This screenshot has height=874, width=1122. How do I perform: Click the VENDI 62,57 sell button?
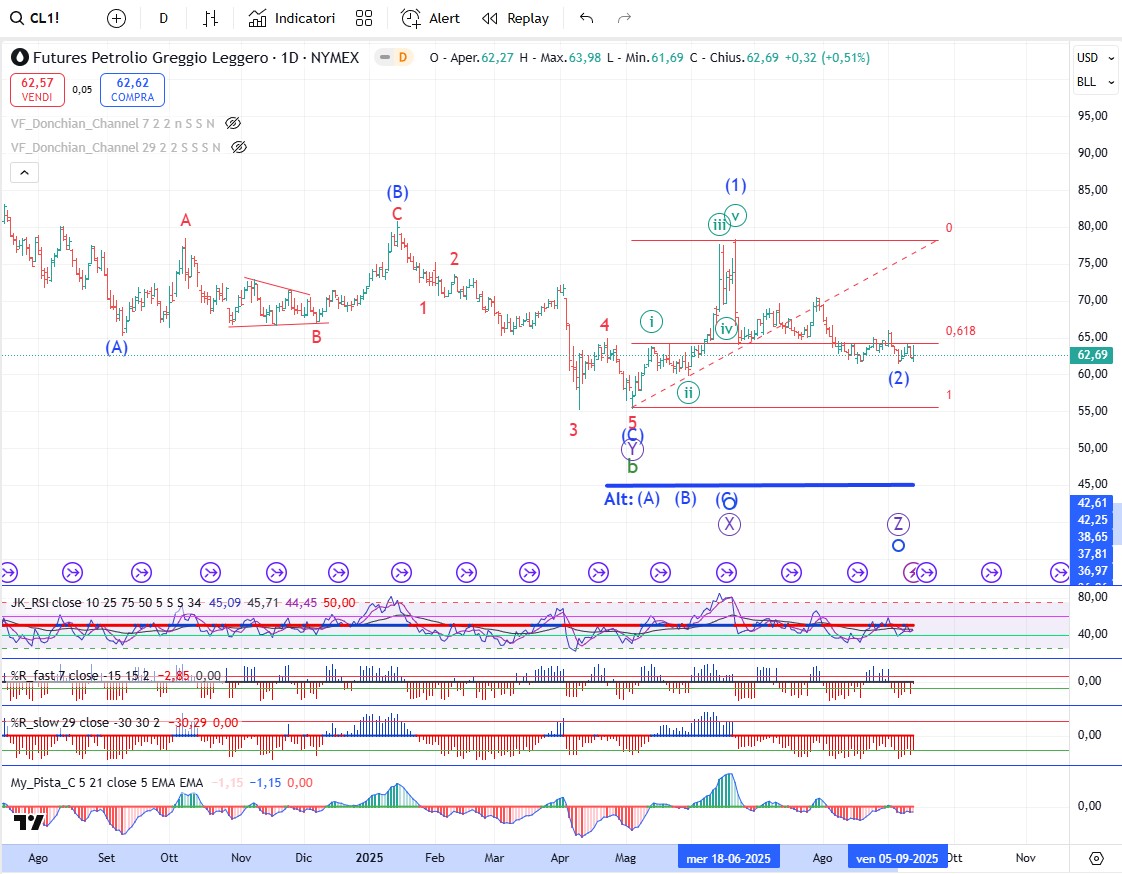point(38,90)
